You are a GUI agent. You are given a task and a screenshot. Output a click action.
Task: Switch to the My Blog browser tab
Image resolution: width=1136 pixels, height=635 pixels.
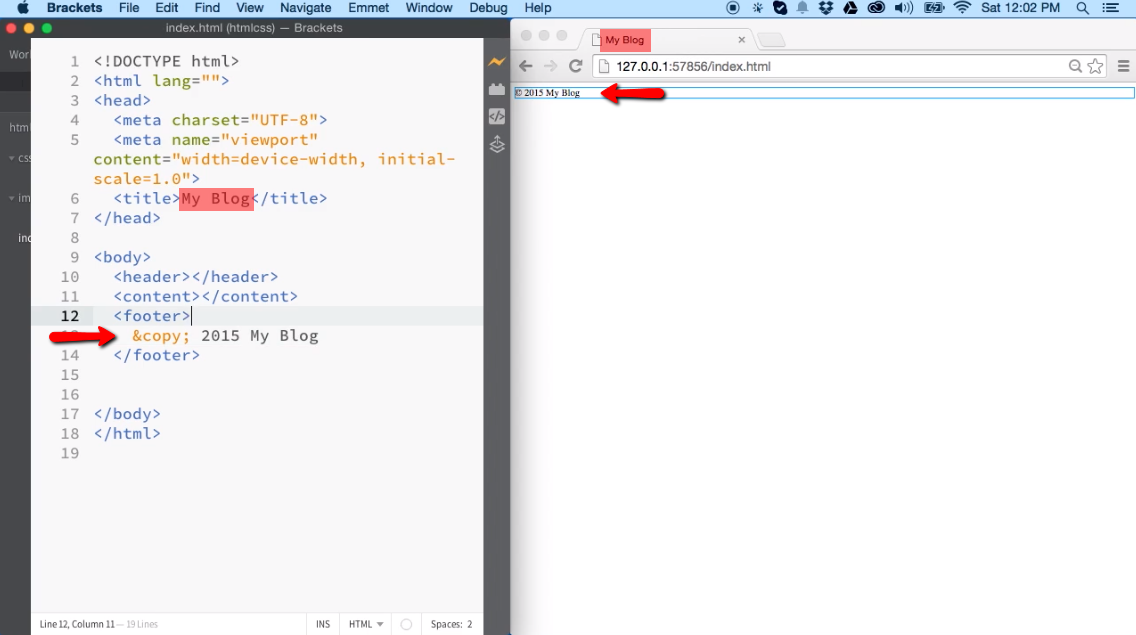(x=621, y=39)
